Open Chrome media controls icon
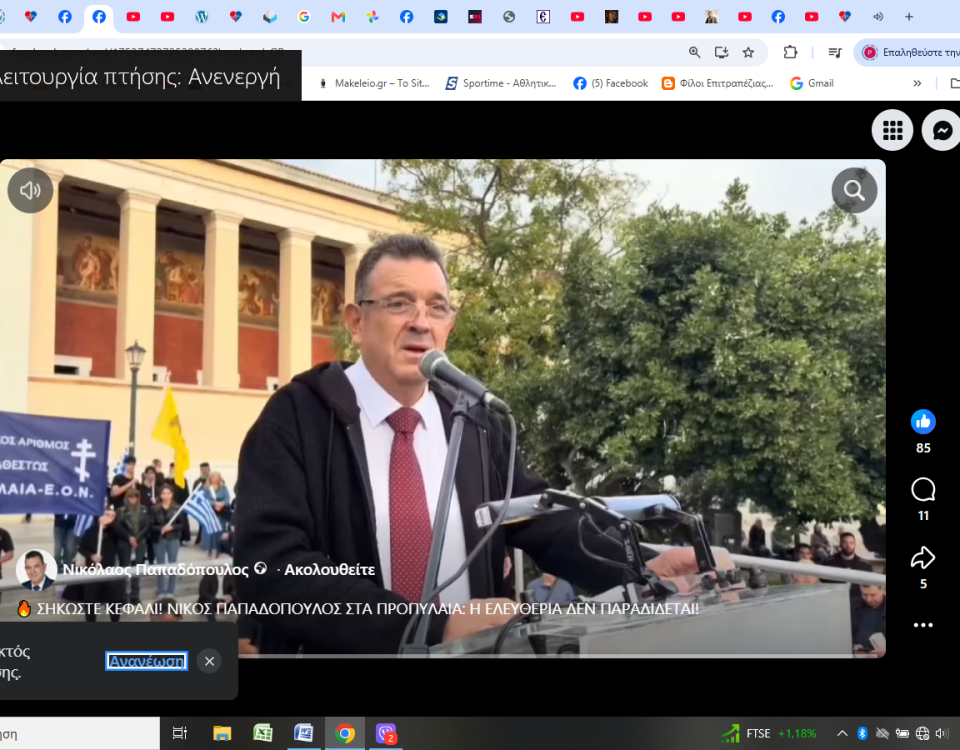 834,52
